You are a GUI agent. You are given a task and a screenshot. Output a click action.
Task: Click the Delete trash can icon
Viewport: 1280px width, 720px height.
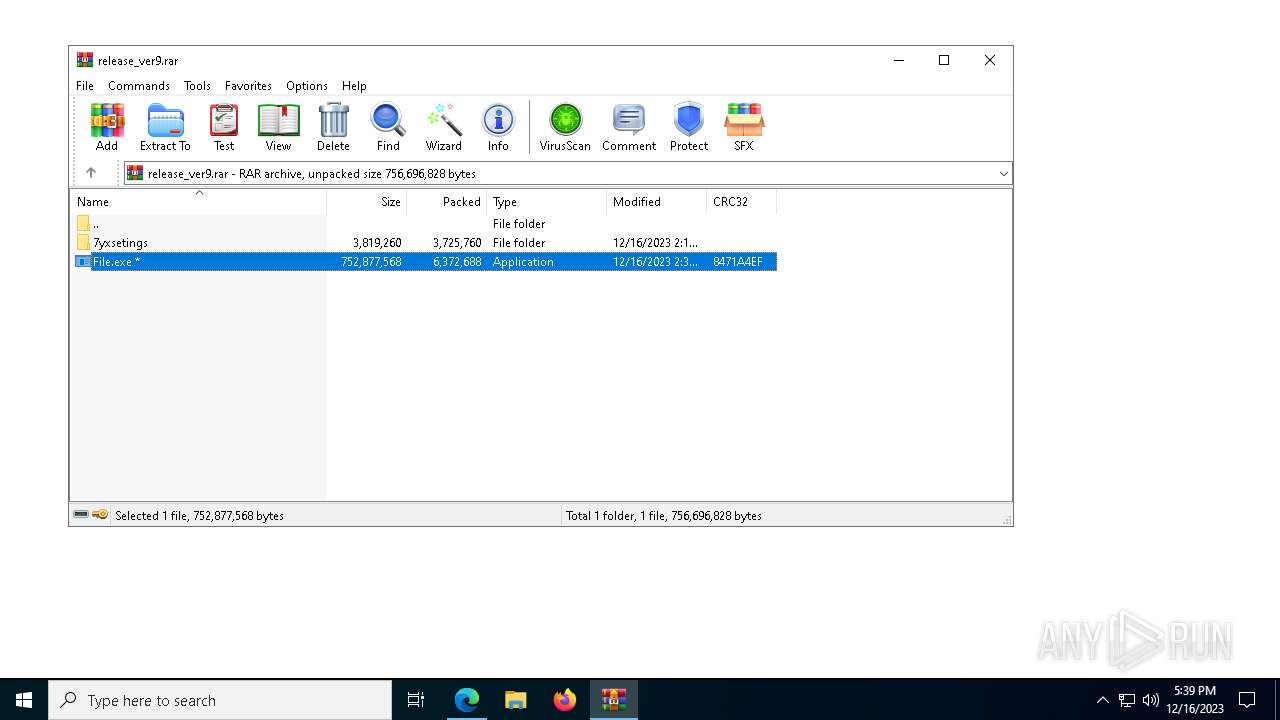coord(333,126)
